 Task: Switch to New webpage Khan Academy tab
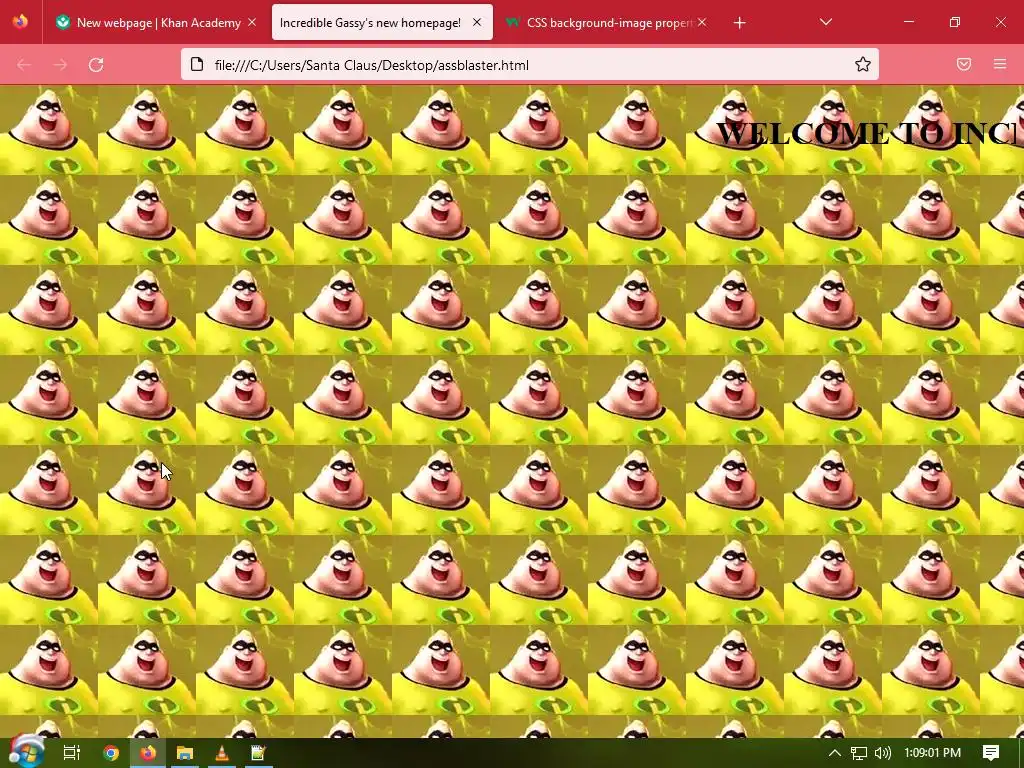click(x=157, y=22)
